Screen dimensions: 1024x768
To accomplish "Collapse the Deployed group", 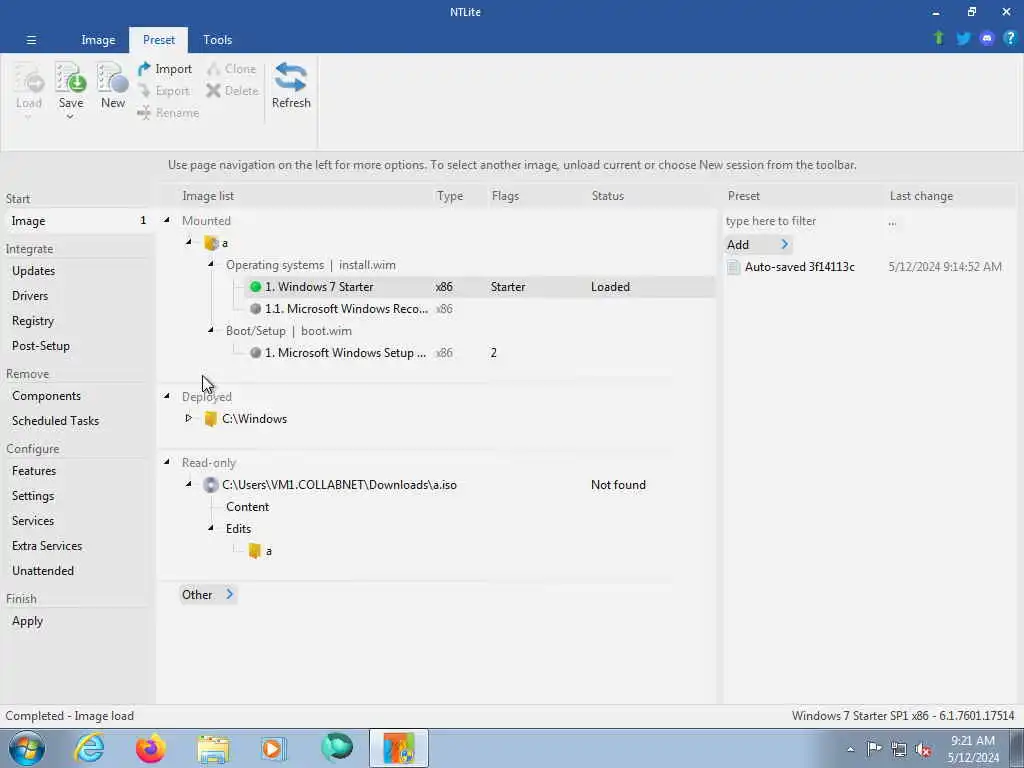I will (167, 396).
